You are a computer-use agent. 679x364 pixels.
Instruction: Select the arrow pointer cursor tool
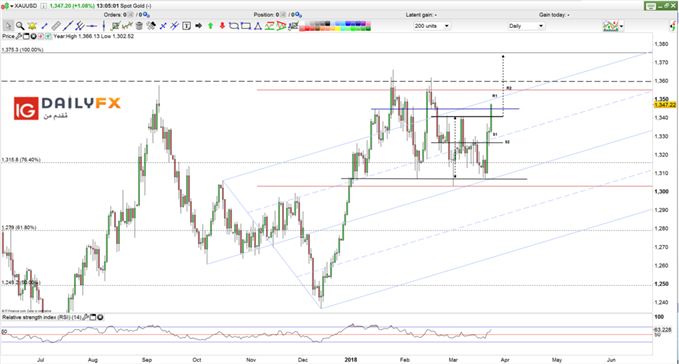(9, 26)
